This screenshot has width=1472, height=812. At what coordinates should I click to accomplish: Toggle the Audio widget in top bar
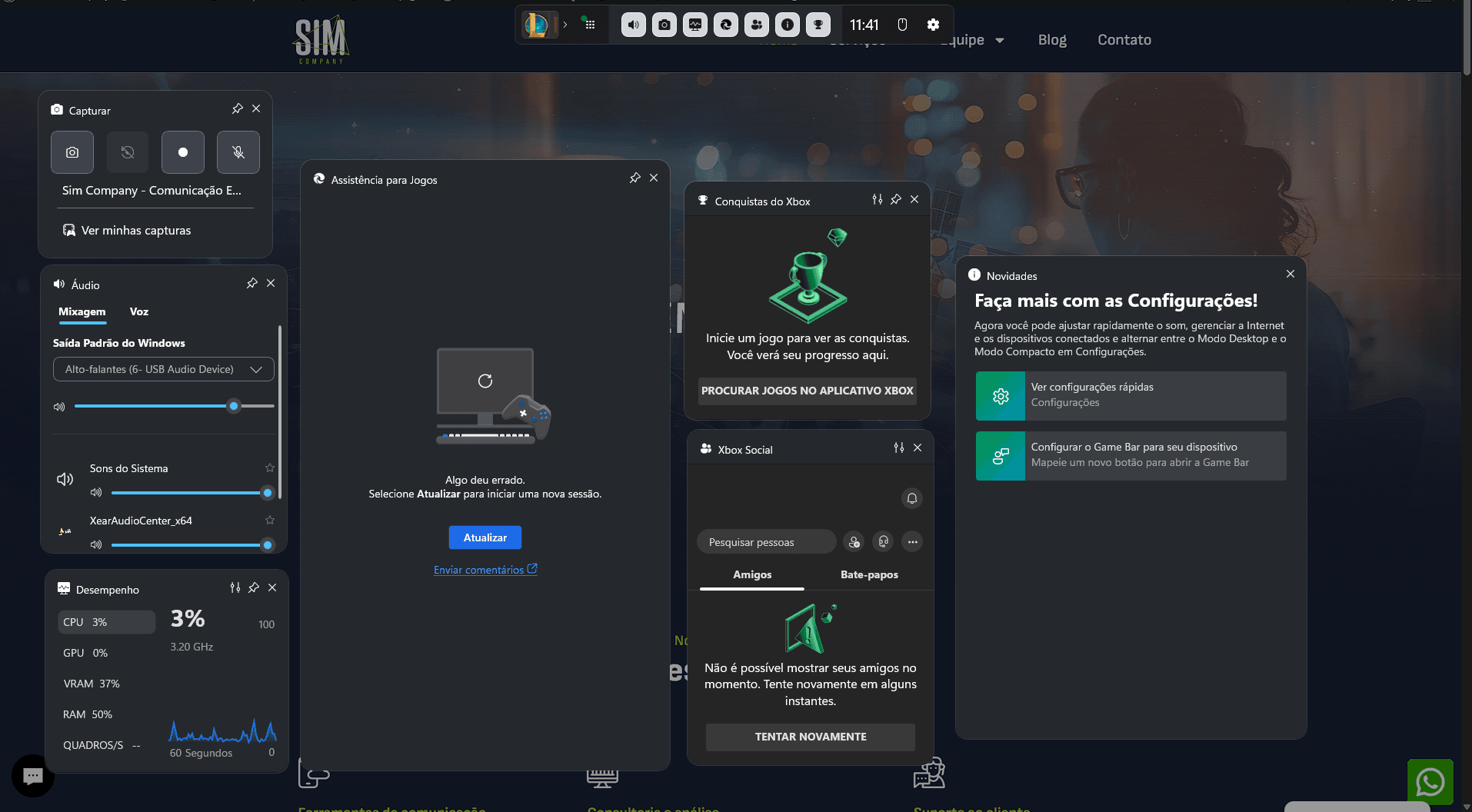click(x=633, y=25)
